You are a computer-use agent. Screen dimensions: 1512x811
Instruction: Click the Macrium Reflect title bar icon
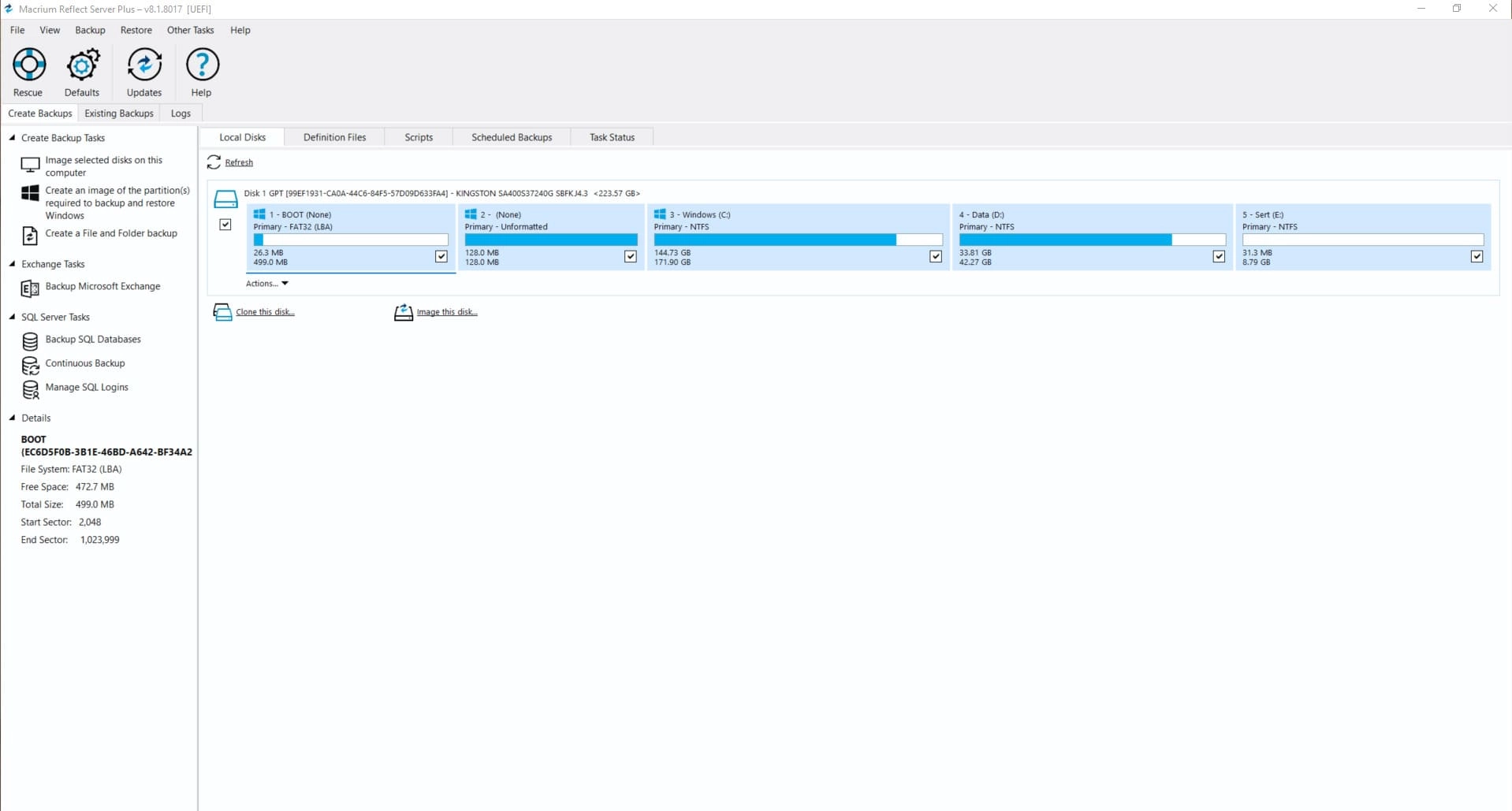[x=9, y=9]
